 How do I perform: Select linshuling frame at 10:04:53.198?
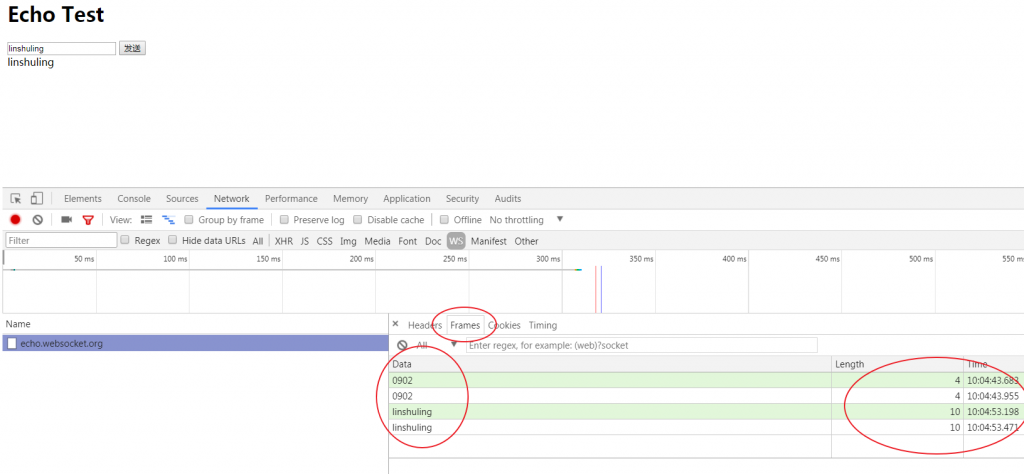click(x=706, y=411)
